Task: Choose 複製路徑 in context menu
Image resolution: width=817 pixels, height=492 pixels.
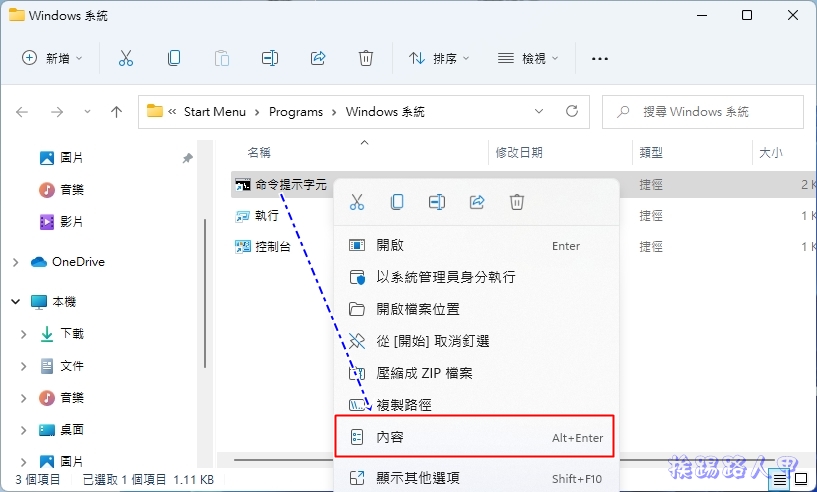Action: pos(476,404)
